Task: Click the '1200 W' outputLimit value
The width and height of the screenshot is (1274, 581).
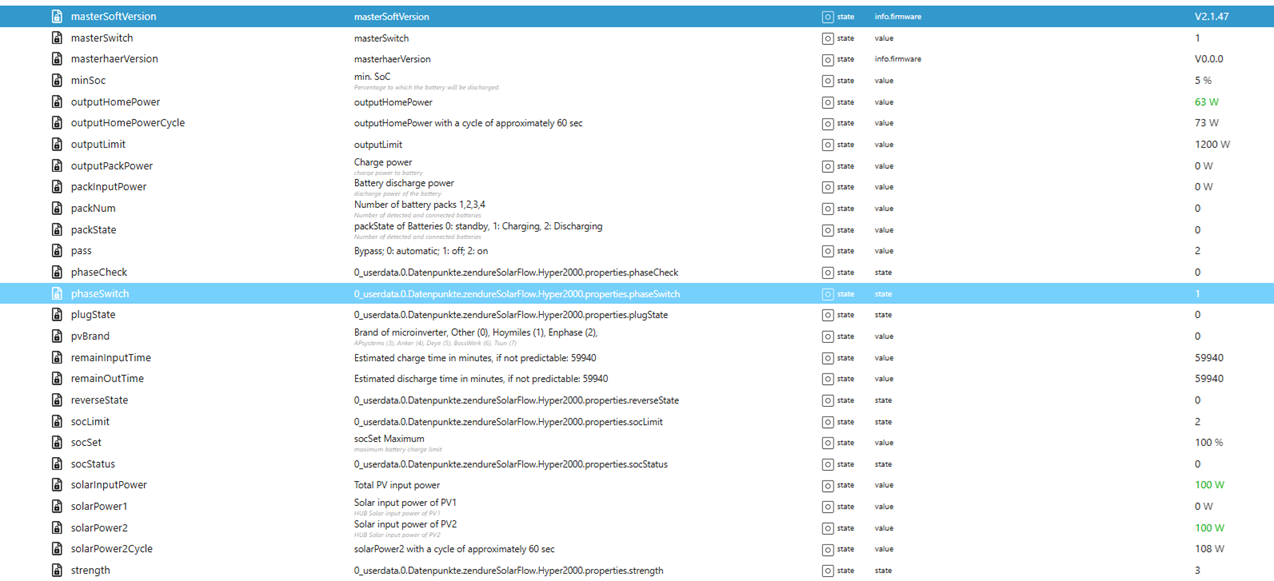Action: pyautogui.click(x=1212, y=144)
